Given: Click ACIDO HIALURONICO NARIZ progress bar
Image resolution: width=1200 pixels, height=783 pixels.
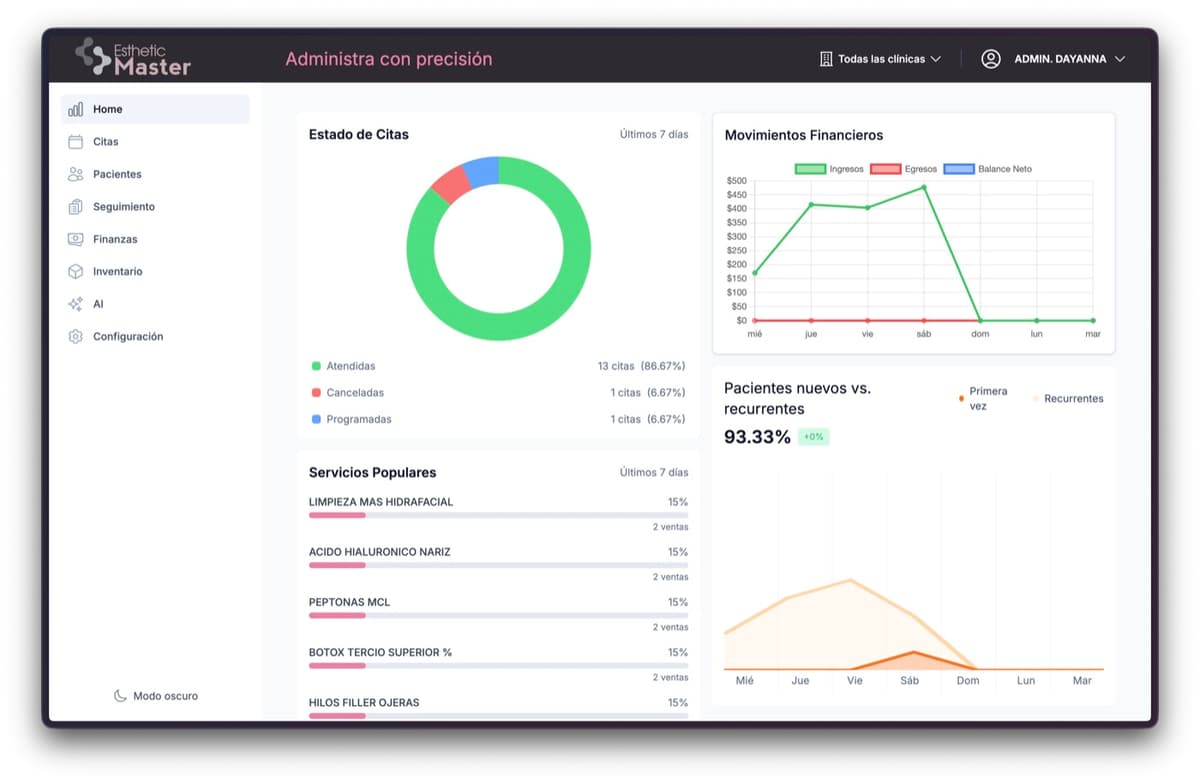Looking at the screenshot, I should 498,565.
